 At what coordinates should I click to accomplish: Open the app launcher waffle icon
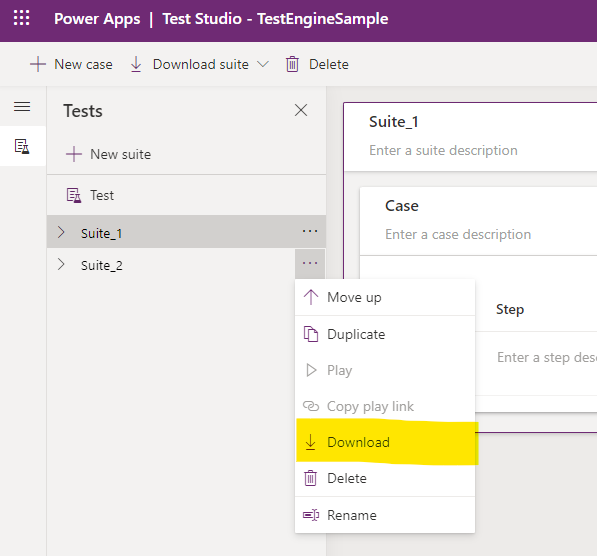click(21, 18)
